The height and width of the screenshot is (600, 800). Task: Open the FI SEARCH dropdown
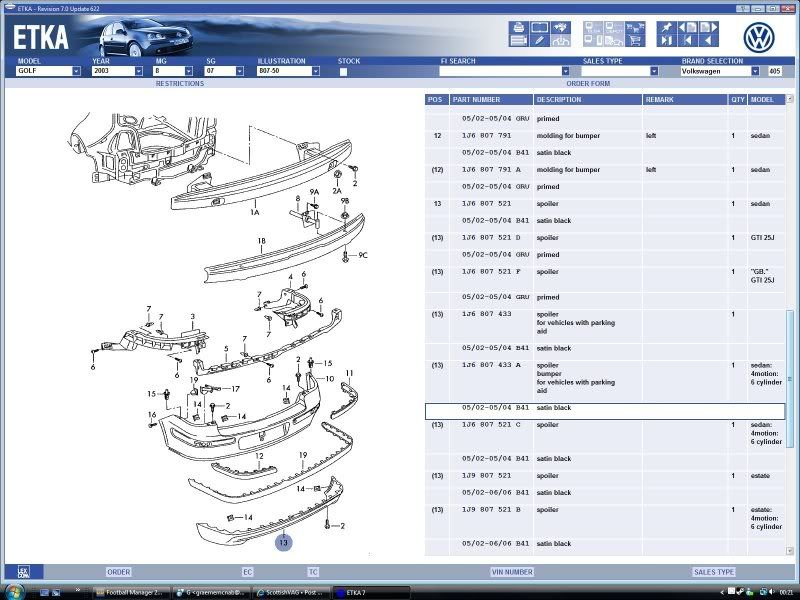[565, 71]
